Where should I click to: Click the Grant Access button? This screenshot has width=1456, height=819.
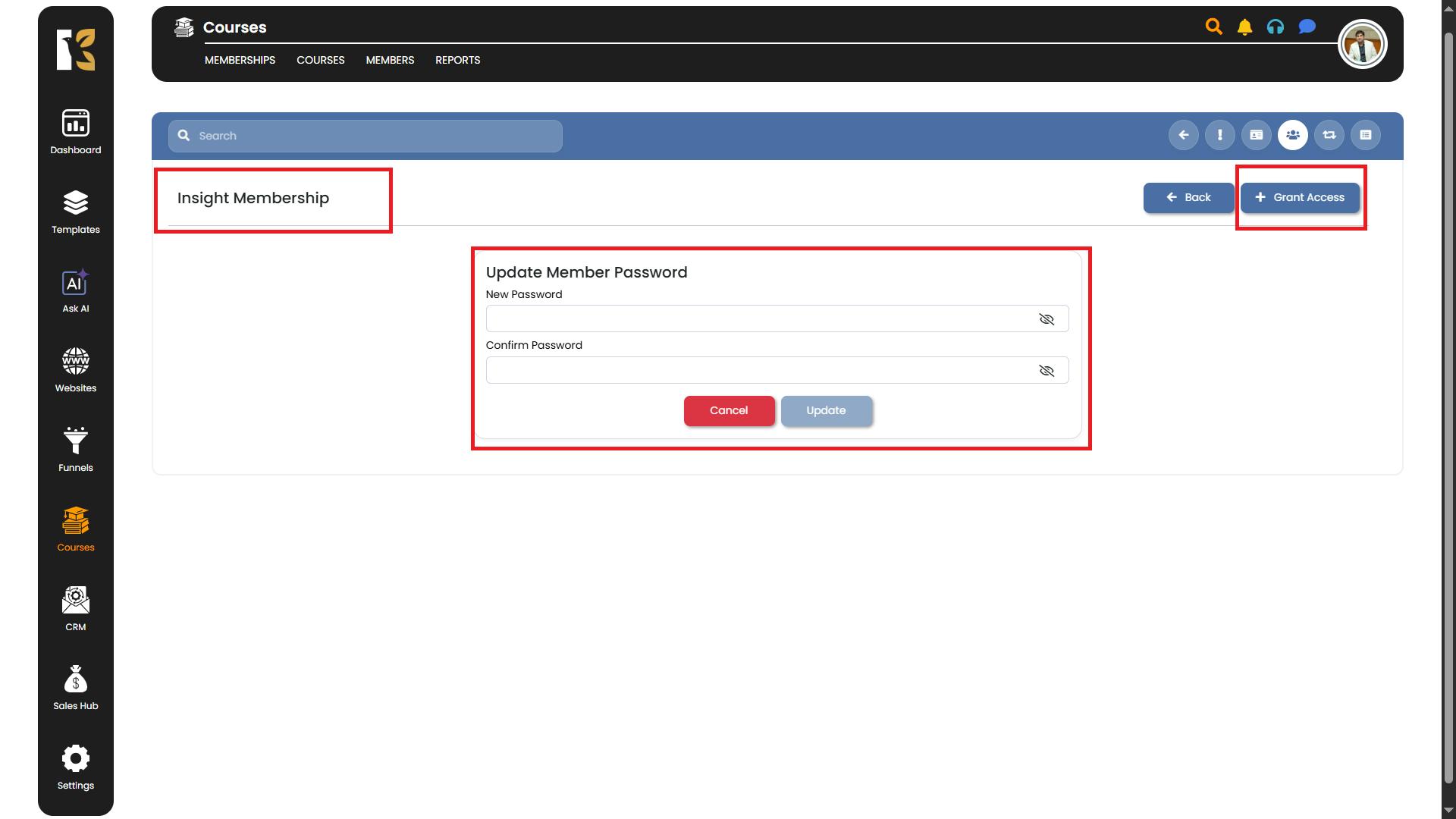[x=1300, y=197]
